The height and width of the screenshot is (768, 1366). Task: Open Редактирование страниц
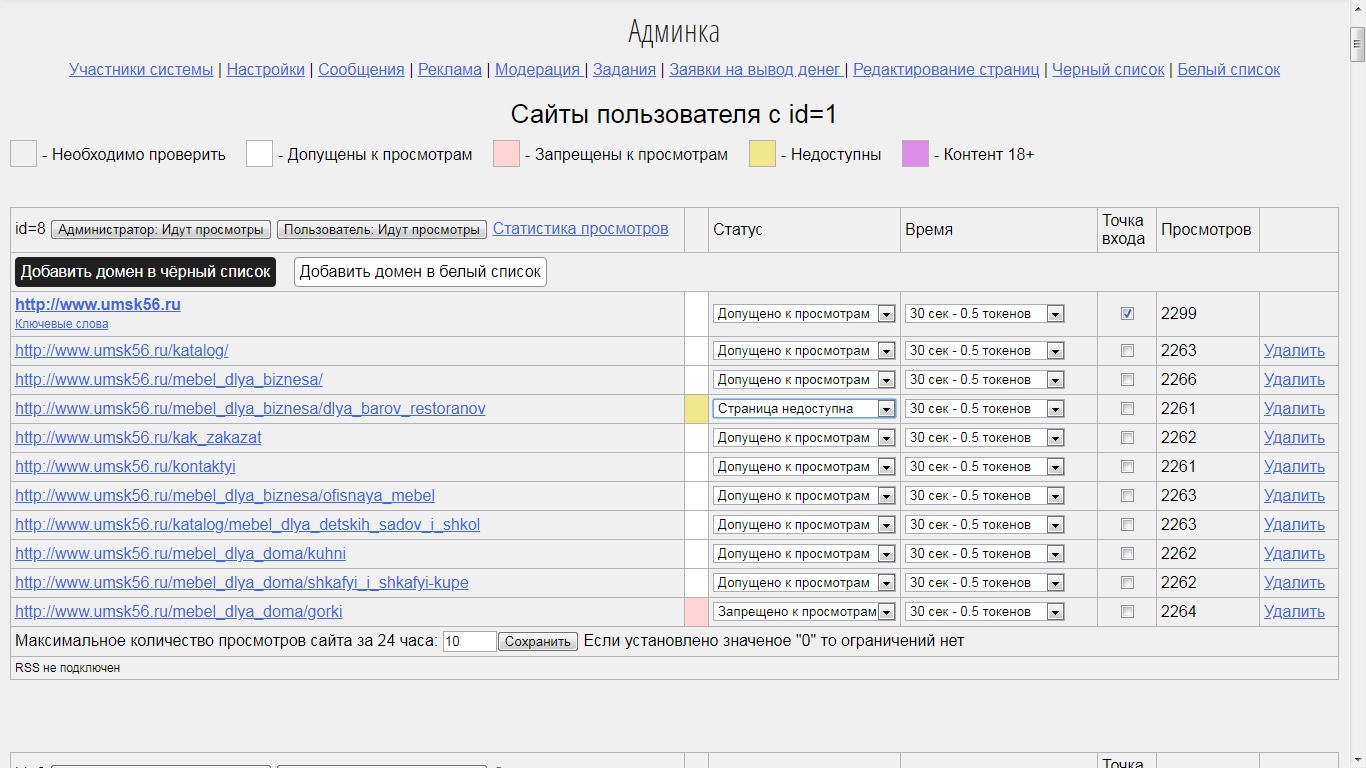point(946,69)
